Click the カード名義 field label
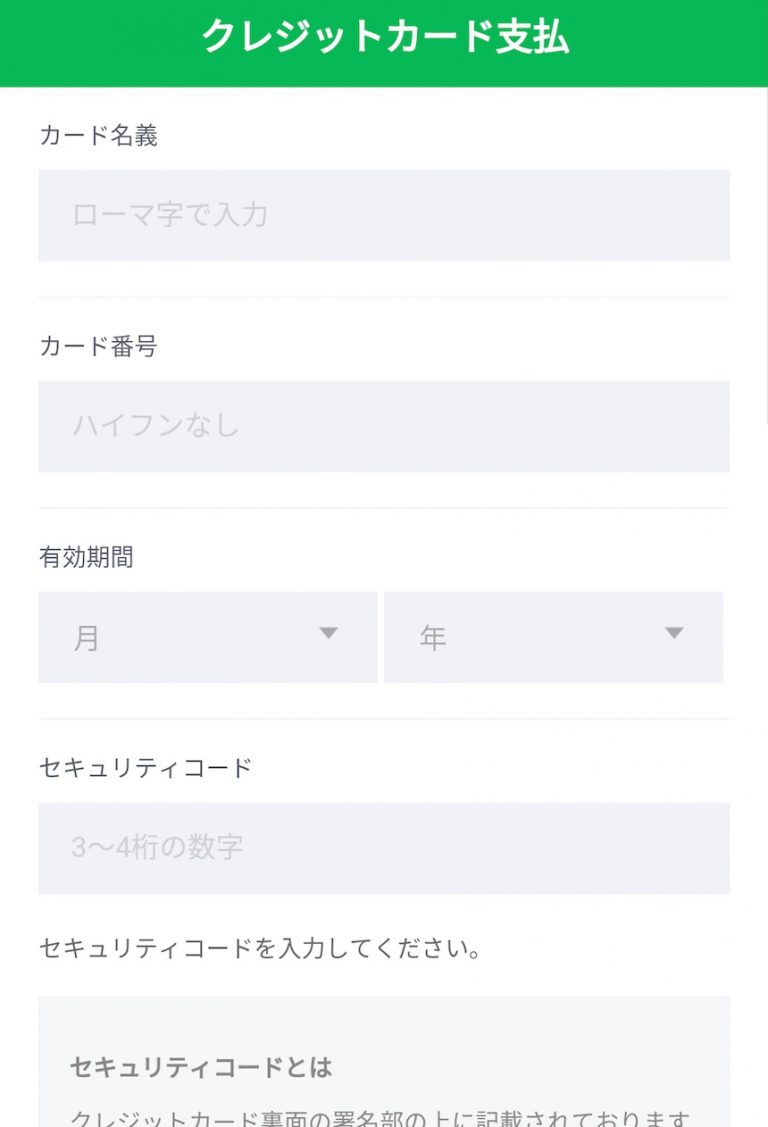This screenshot has width=768, height=1127. pos(98,136)
